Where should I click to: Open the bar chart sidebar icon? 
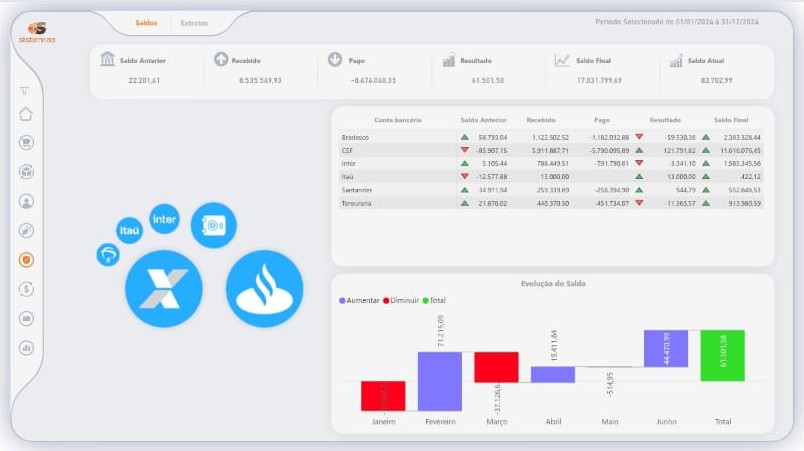[x=26, y=348]
